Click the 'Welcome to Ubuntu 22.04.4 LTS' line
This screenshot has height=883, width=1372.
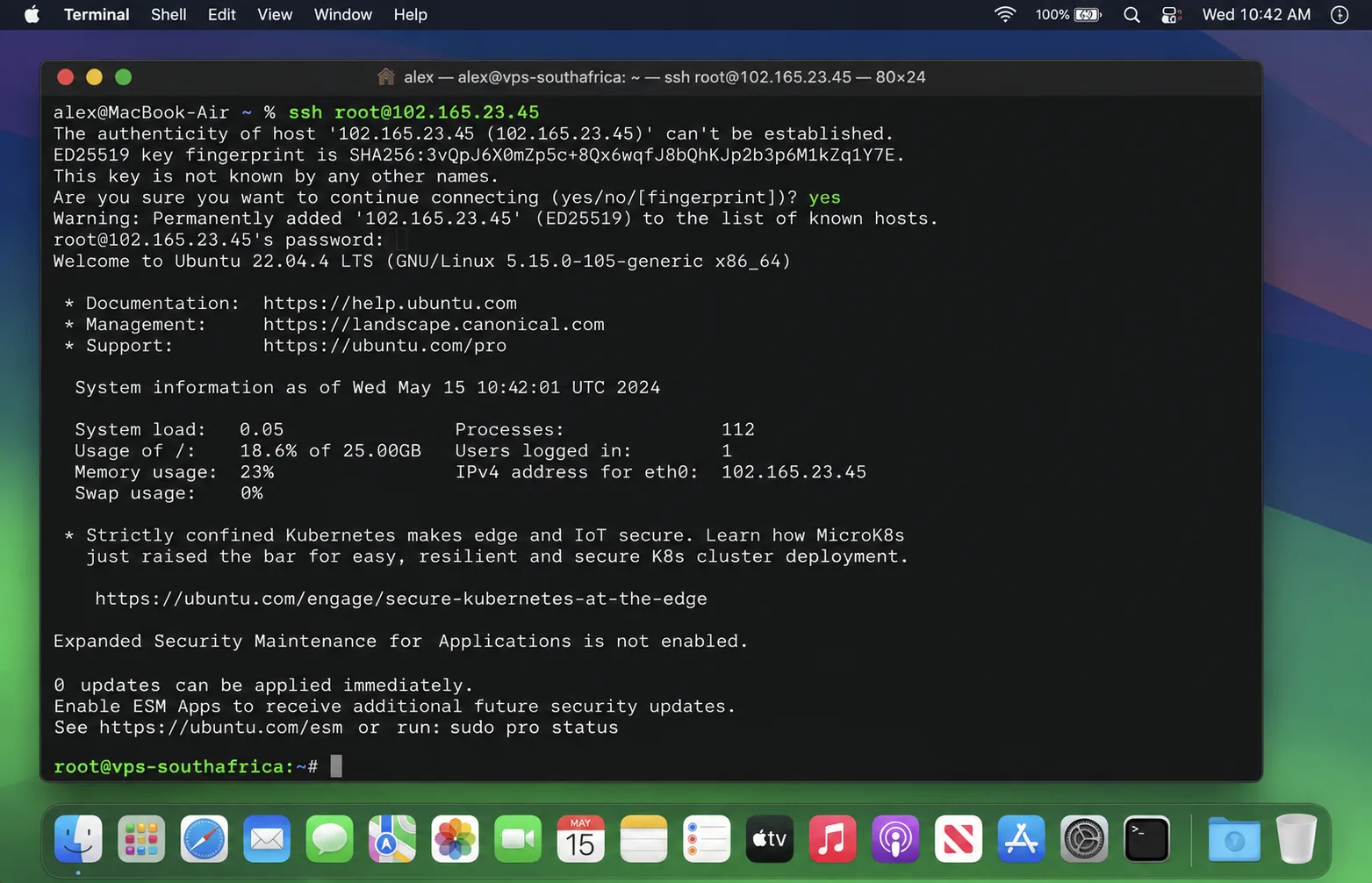tap(421, 261)
